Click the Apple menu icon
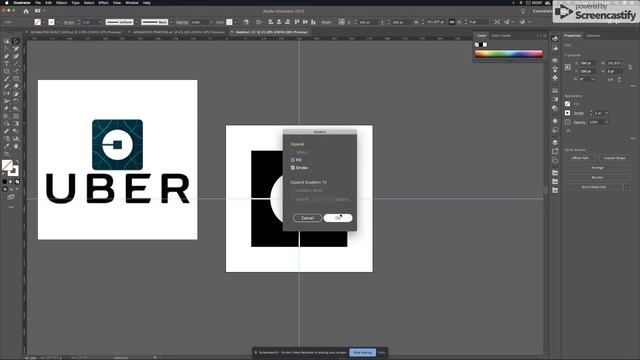Viewport: 640px width, 360px height. 7,2
